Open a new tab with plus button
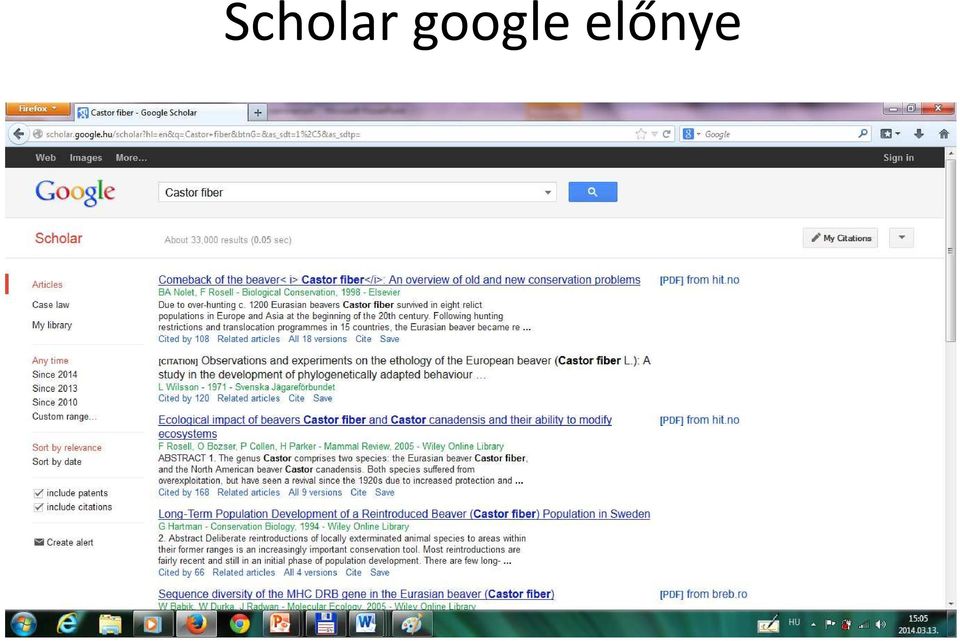The width and height of the screenshot is (960, 641). point(258,113)
